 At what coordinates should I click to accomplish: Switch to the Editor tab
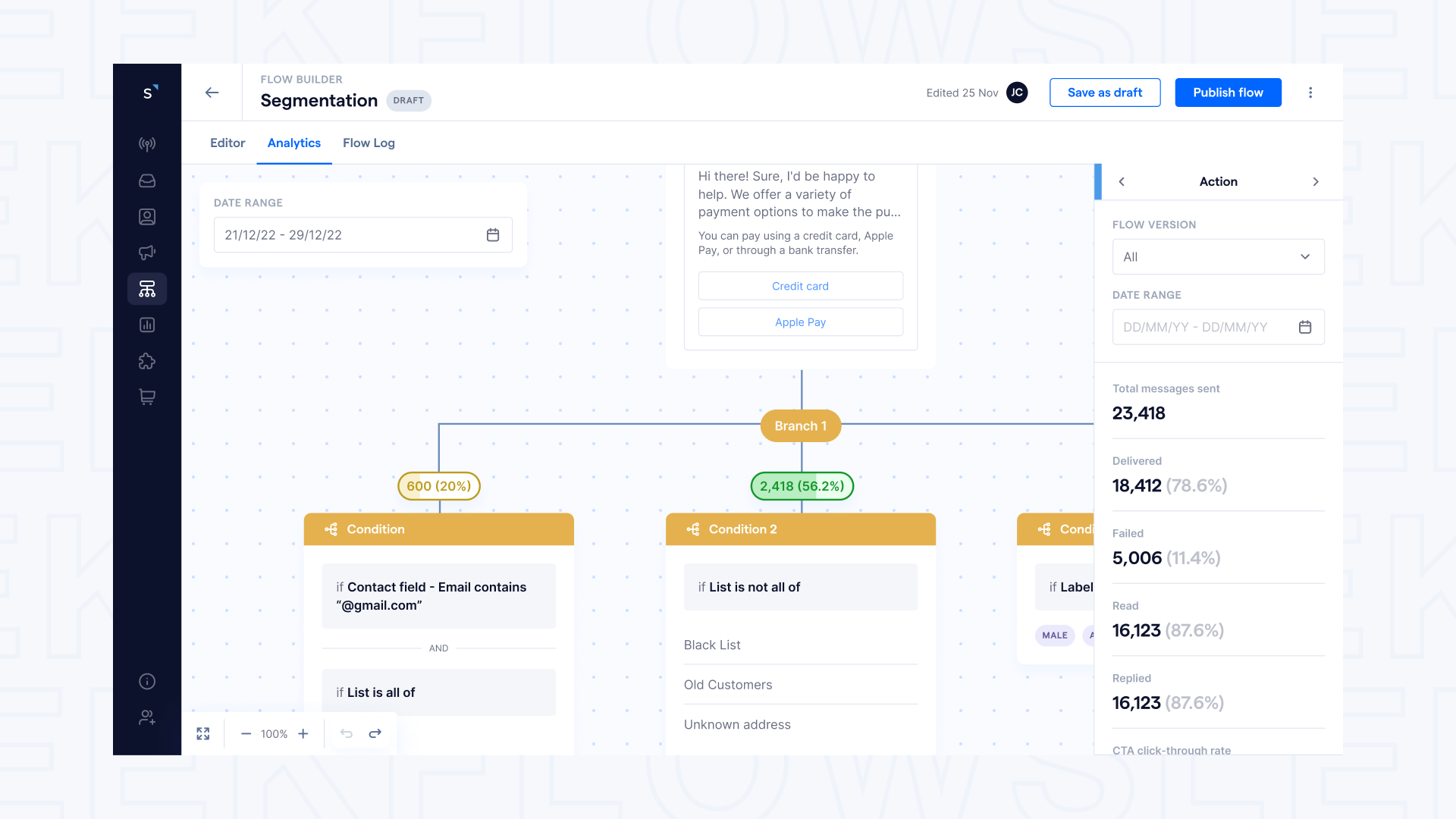(227, 143)
